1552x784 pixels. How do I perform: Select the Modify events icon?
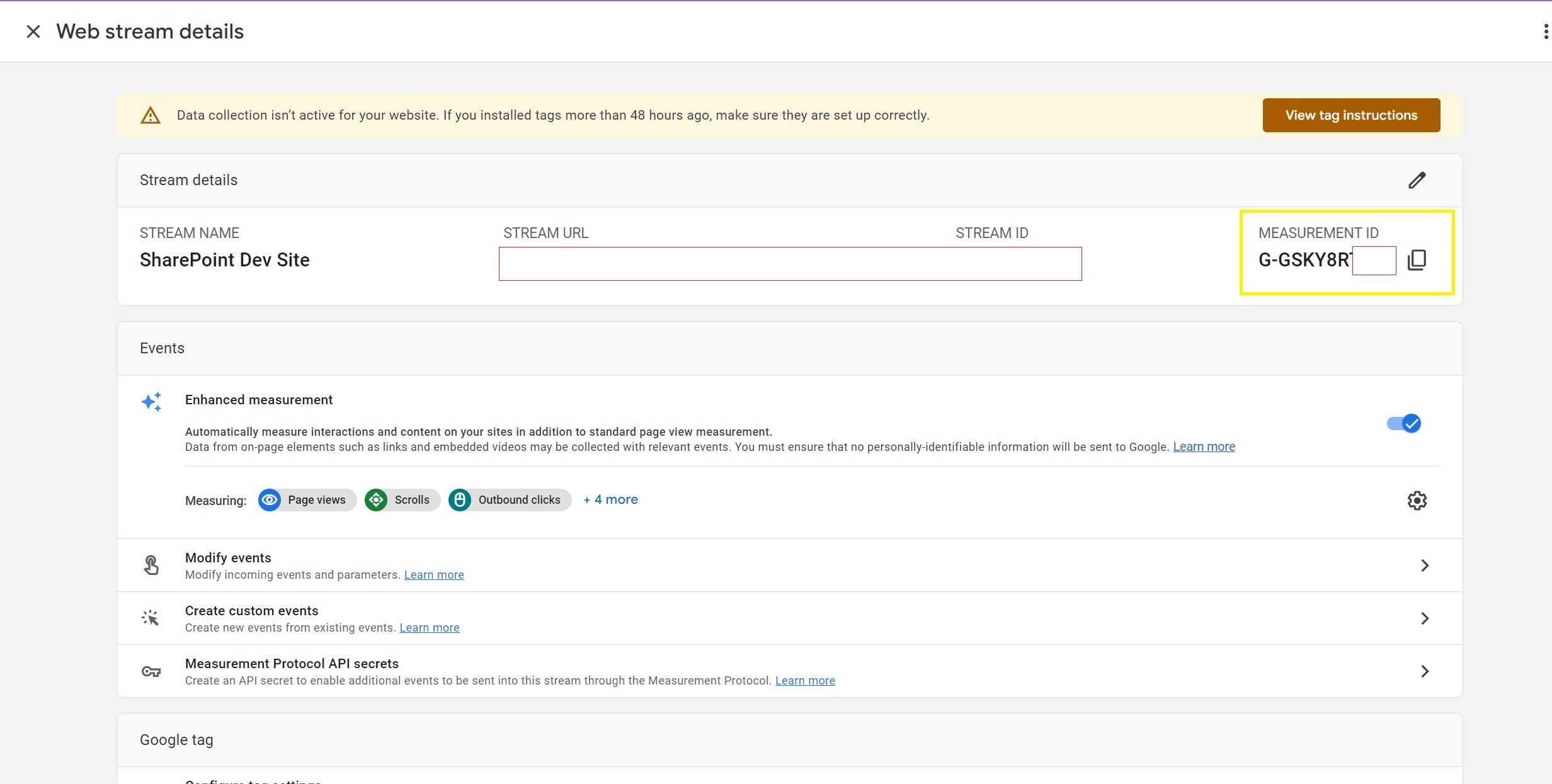(151, 564)
